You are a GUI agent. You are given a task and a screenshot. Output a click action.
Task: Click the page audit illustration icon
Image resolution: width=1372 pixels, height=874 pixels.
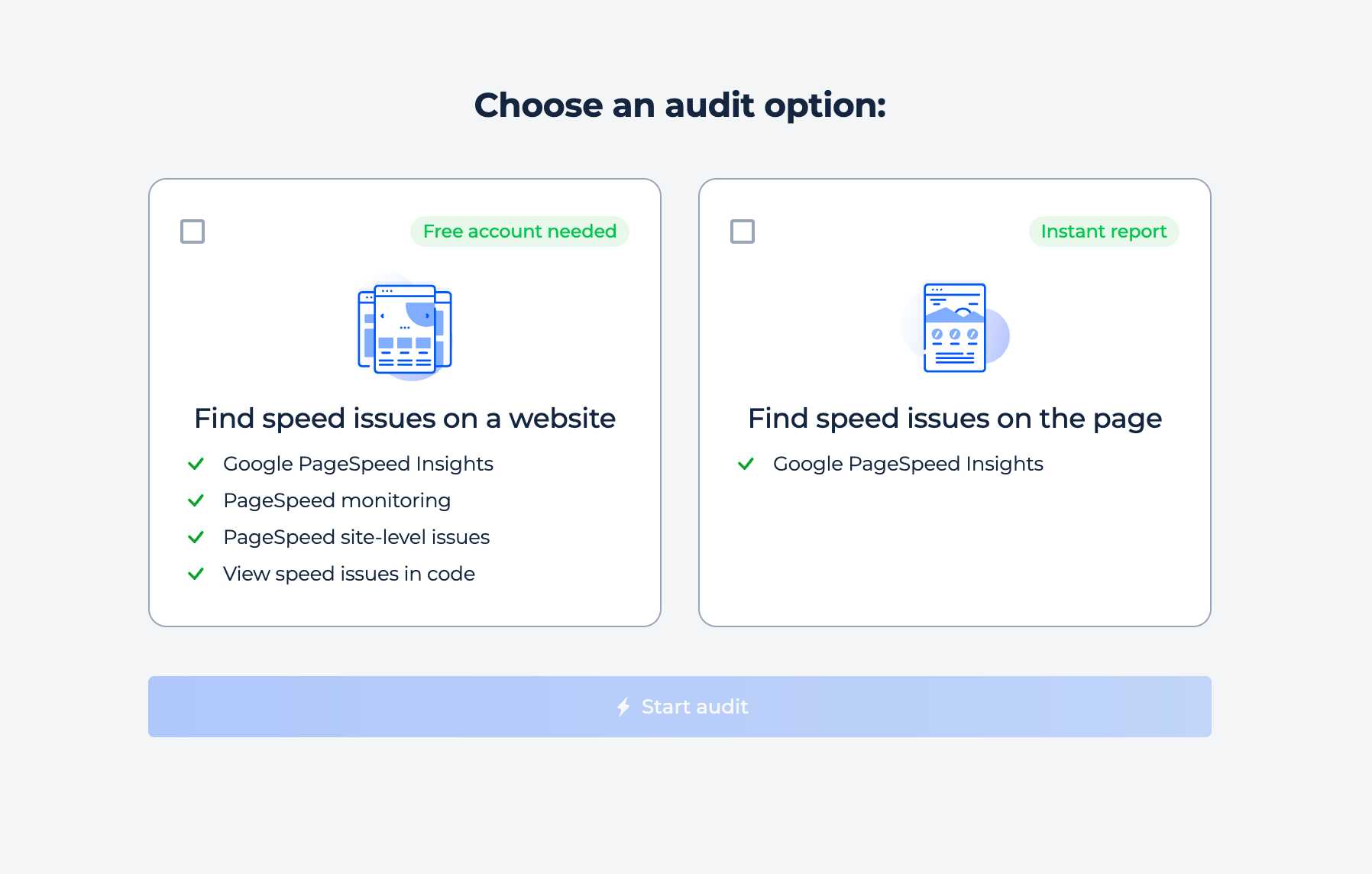[954, 329]
